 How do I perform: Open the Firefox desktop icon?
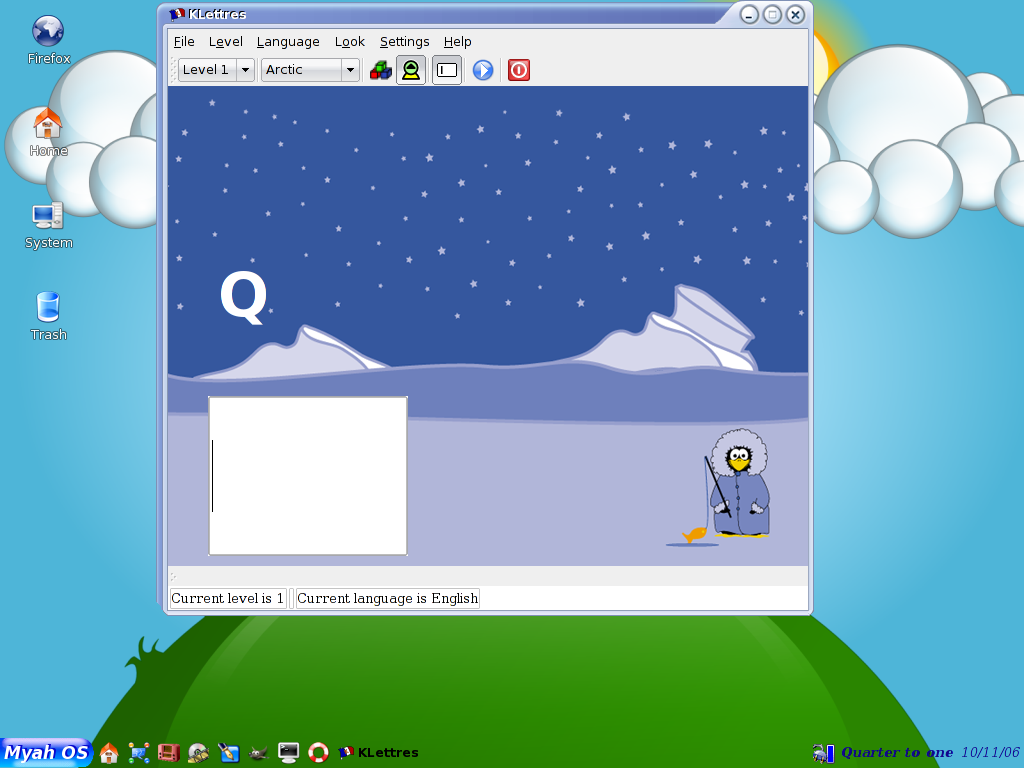pyautogui.click(x=48, y=39)
